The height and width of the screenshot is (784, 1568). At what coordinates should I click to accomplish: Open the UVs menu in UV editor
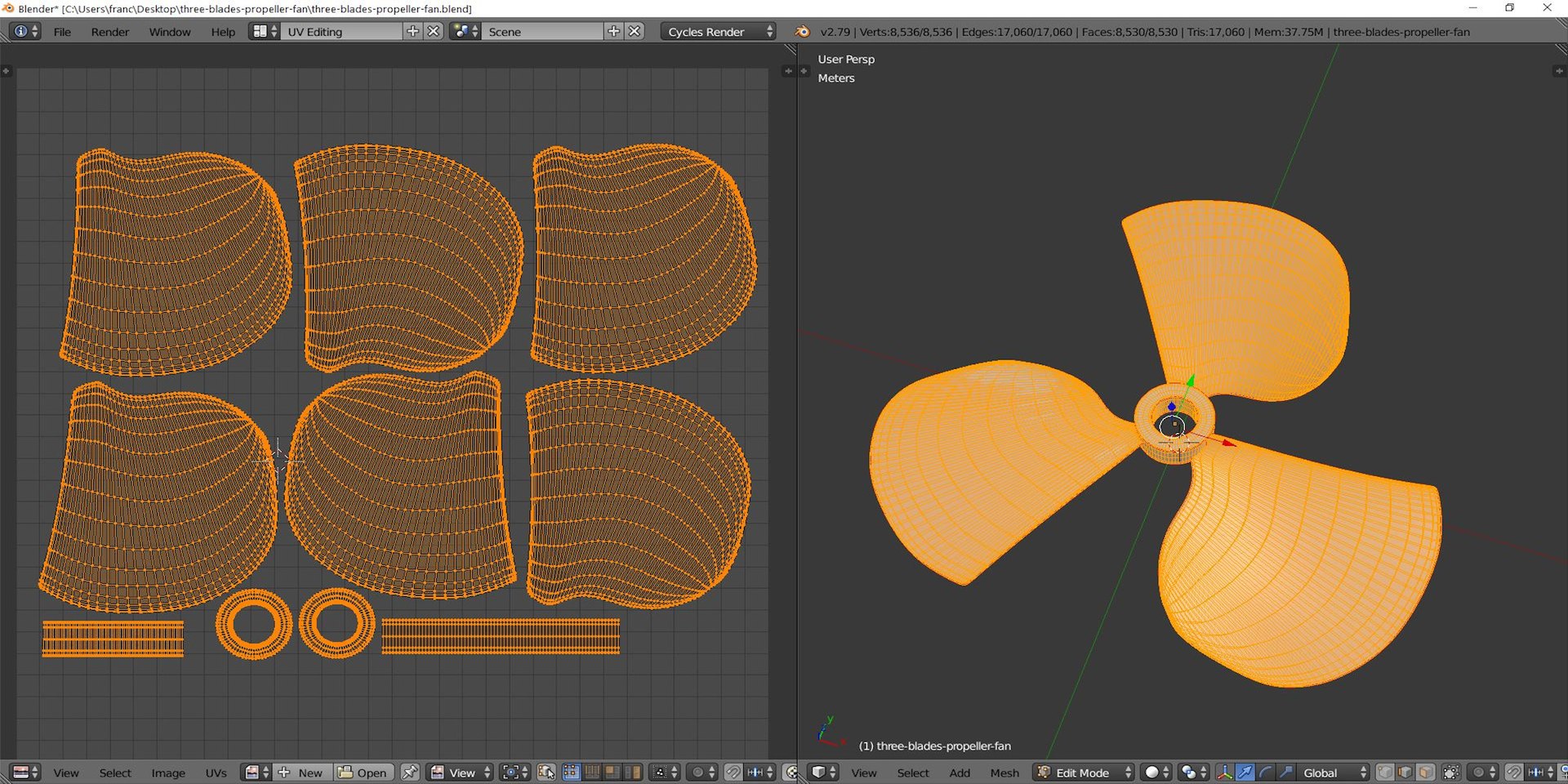click(216, 773)
